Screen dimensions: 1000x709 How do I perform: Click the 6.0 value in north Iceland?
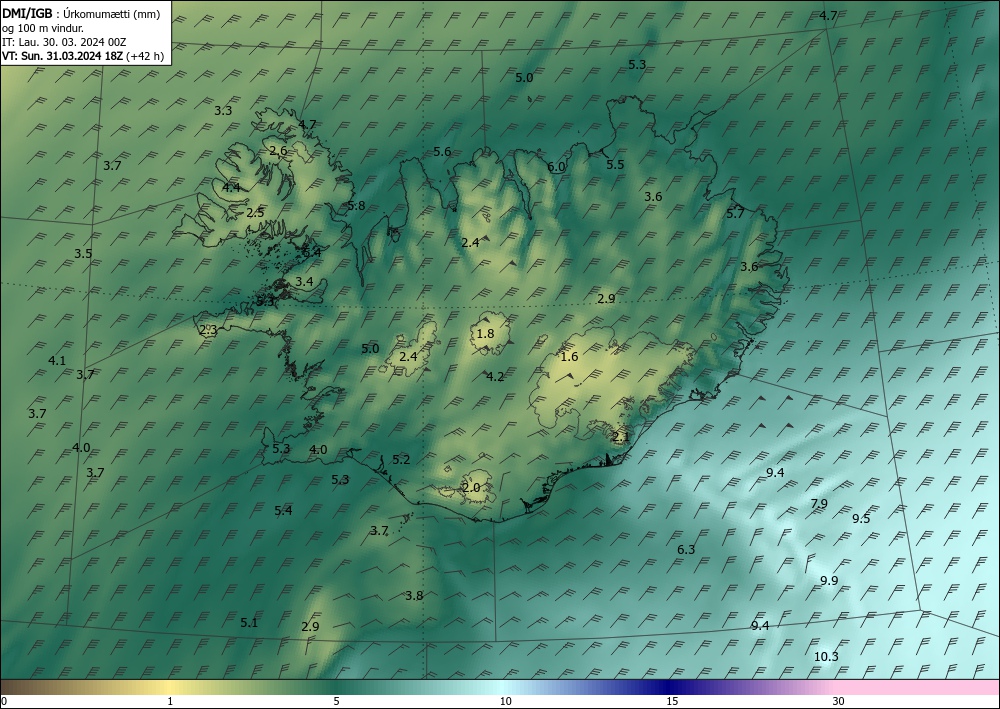click(x=556, y=167)
